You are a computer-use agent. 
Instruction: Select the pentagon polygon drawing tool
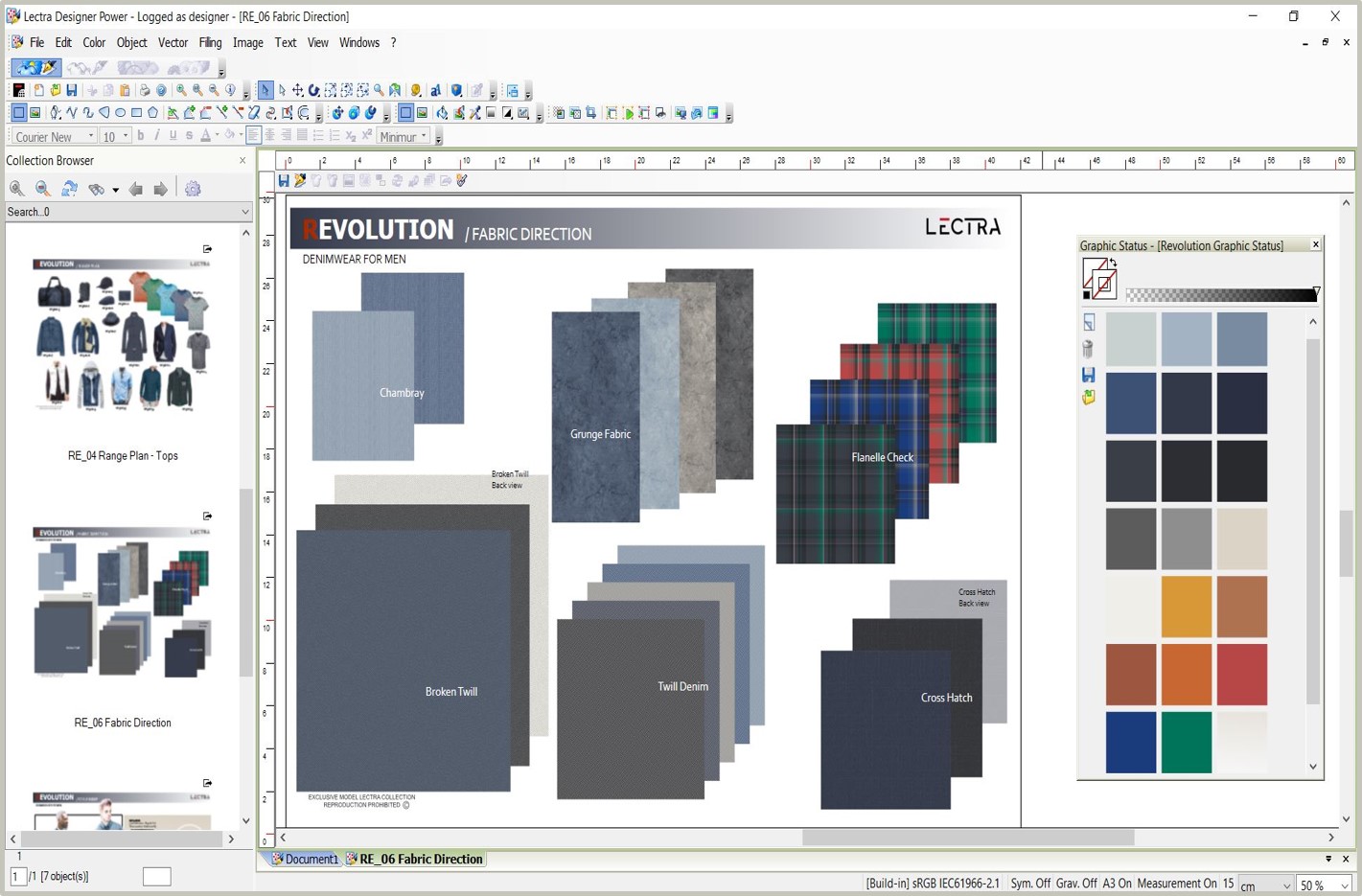click(152, 113)
